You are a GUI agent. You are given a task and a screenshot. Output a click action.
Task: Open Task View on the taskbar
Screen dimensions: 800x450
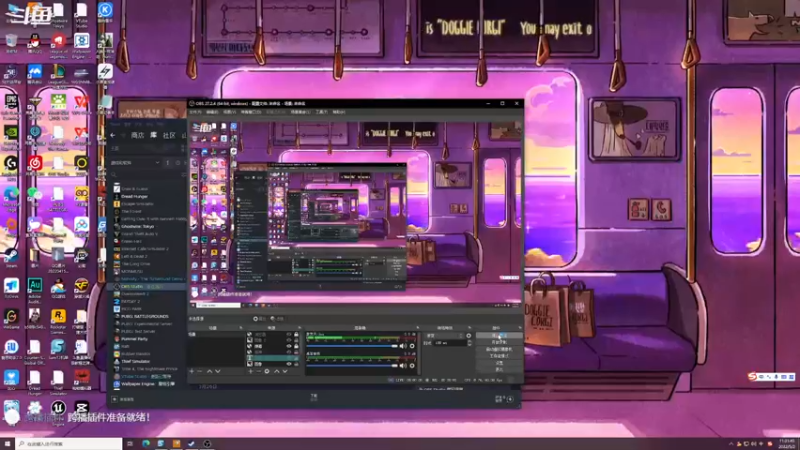pyautogui.click(x=130, y=443)
